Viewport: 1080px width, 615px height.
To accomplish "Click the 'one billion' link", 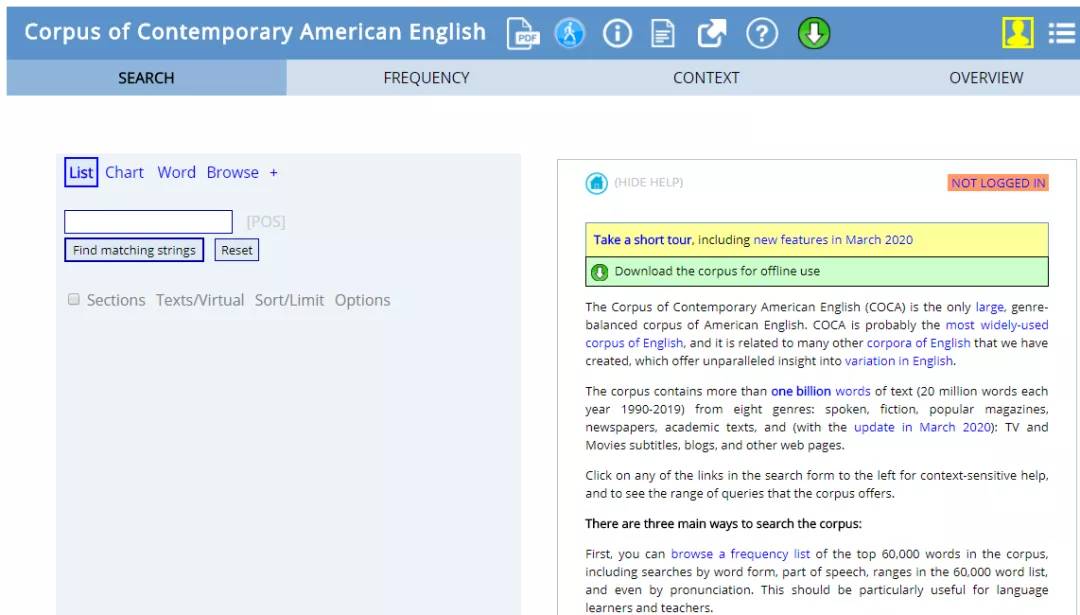I will (800, 391).
